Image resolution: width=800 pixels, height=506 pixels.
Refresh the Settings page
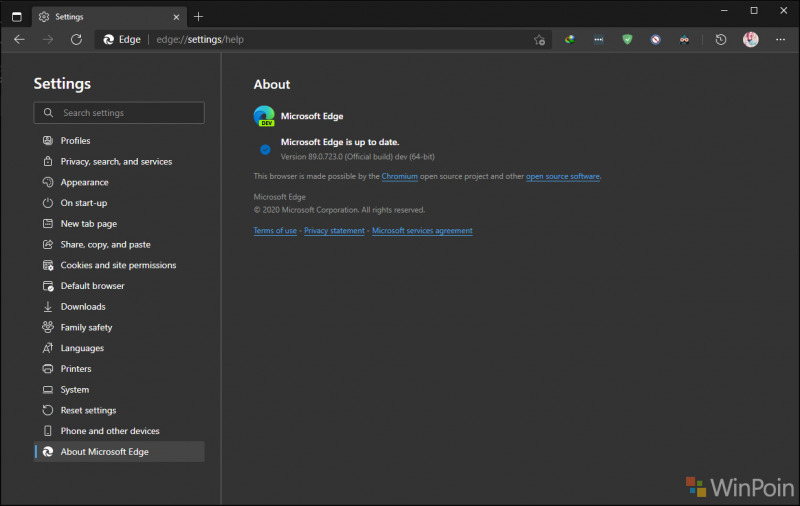click(x=77, y=39)
